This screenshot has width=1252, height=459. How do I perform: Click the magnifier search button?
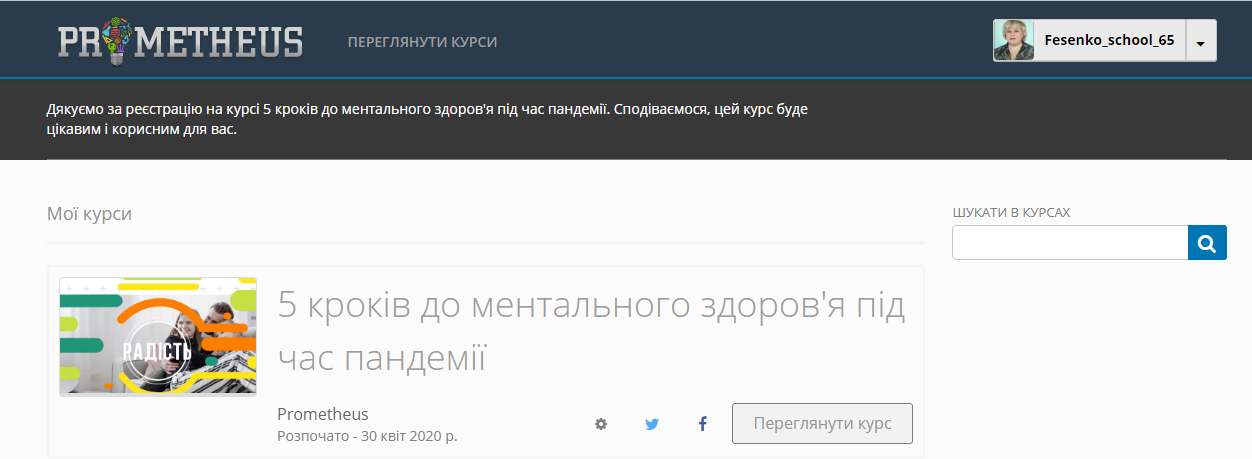[1207, 242]
